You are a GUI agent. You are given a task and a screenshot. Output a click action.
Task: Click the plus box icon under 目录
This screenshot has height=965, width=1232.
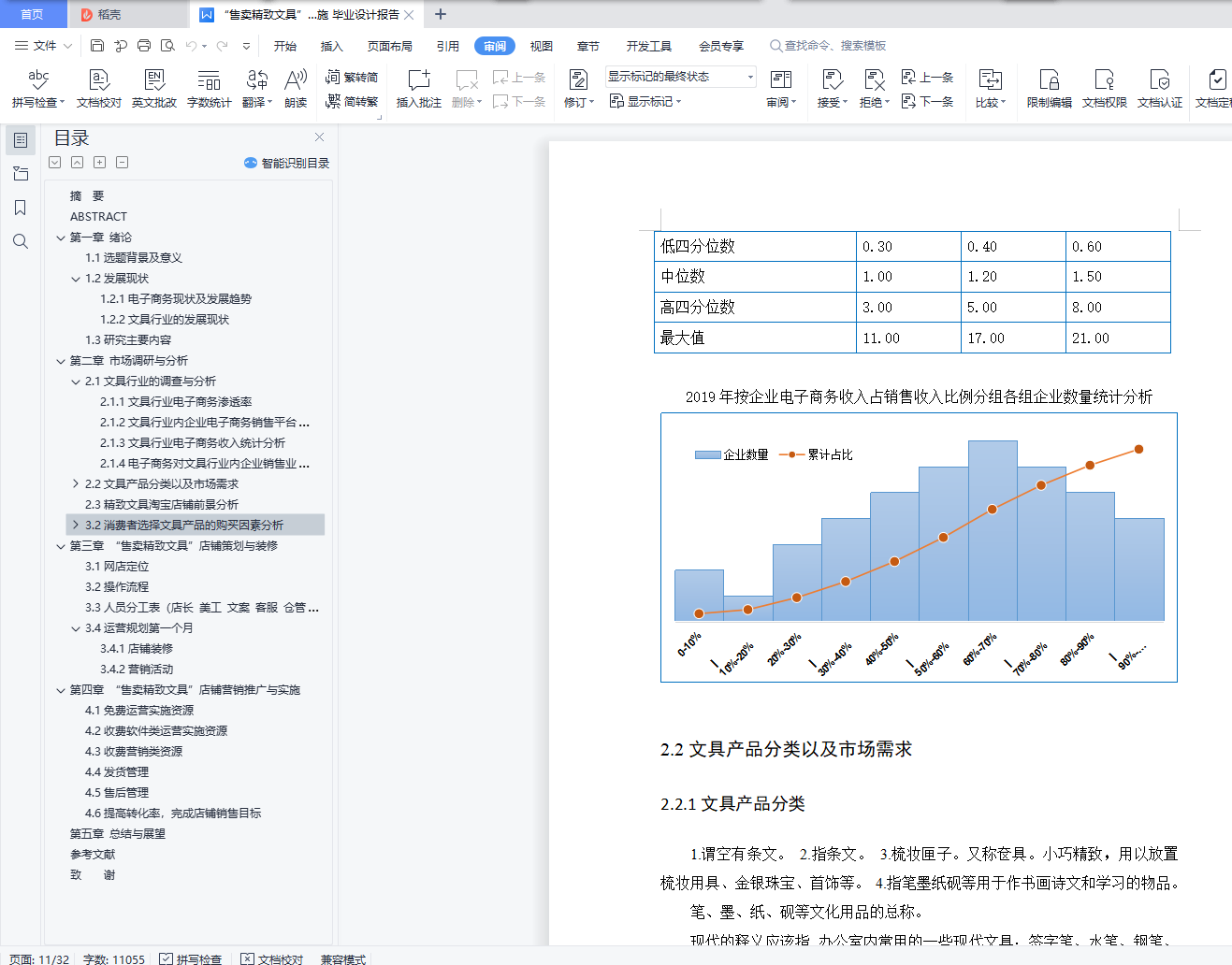pyautogui.click(x=100, y=163)
